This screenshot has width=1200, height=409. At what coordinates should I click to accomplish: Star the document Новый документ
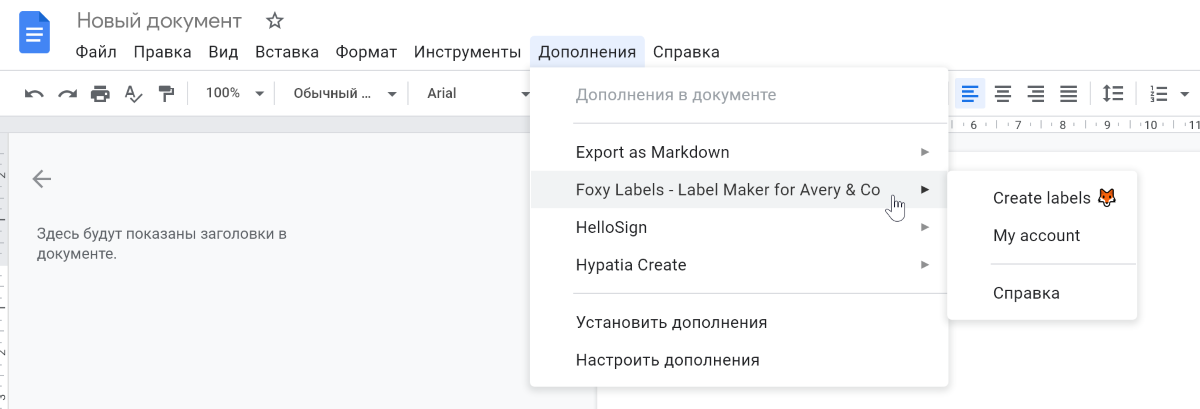(275, 21)
